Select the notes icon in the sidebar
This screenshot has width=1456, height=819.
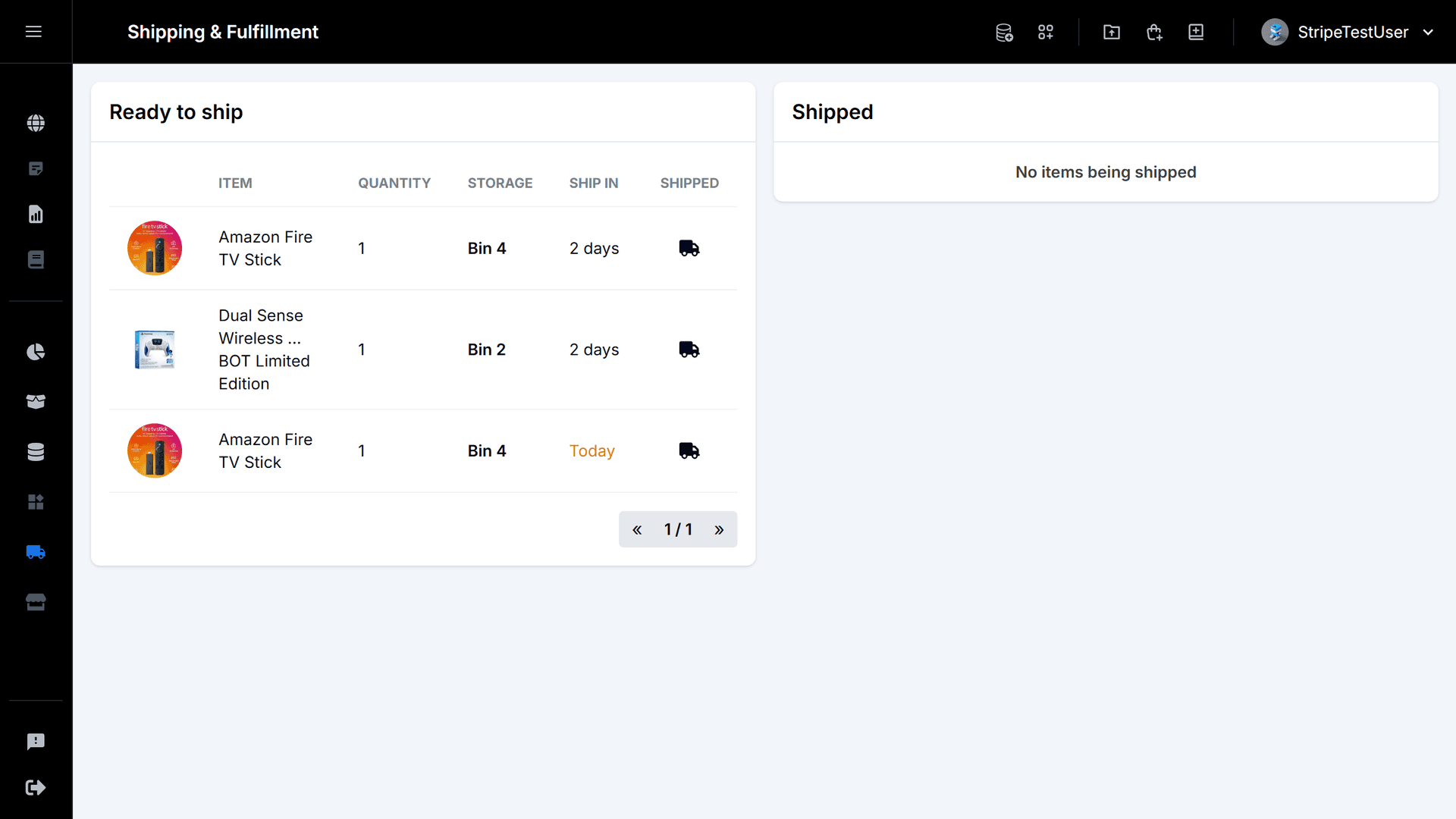(36, 168)
